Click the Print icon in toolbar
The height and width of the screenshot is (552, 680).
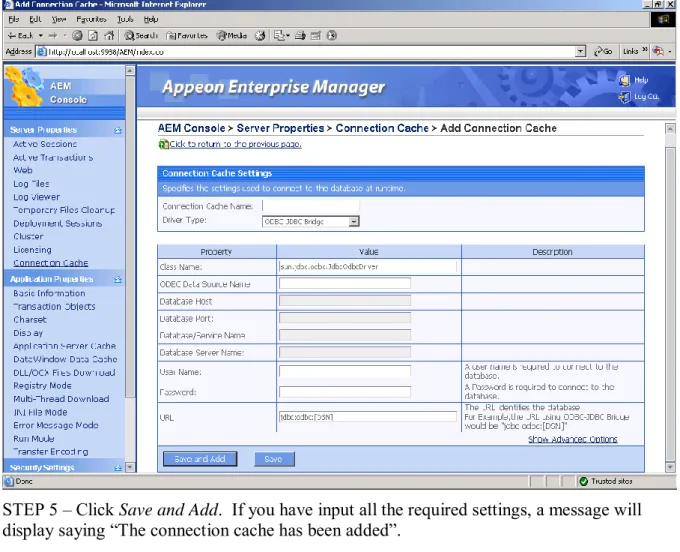click(300, 36)
